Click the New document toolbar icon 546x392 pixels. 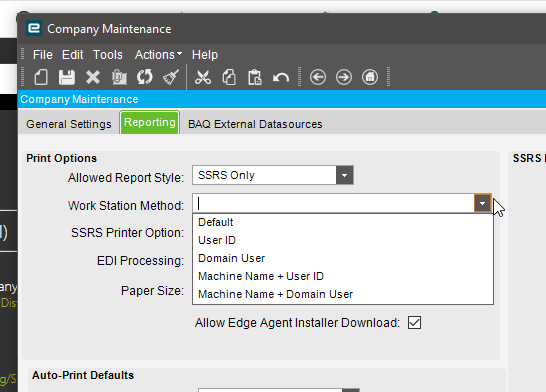[41, 77]
